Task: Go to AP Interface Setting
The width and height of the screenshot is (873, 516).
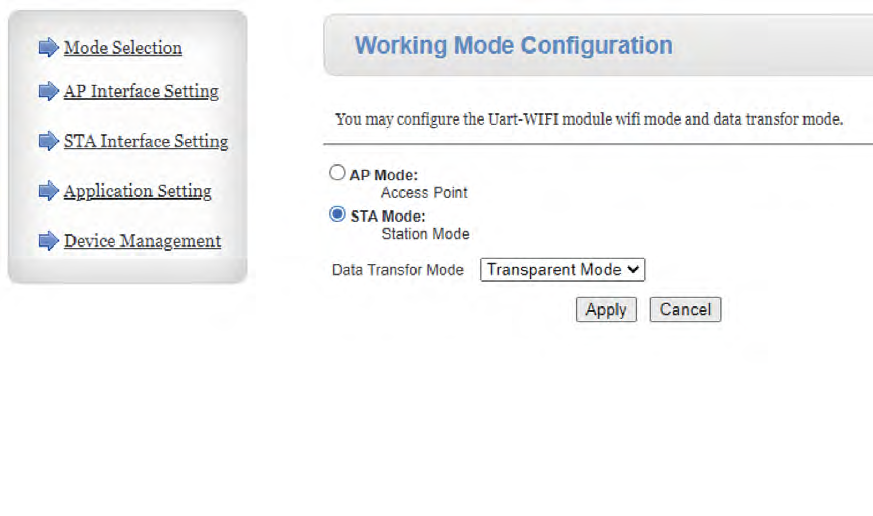Action: tap(141, 92)
